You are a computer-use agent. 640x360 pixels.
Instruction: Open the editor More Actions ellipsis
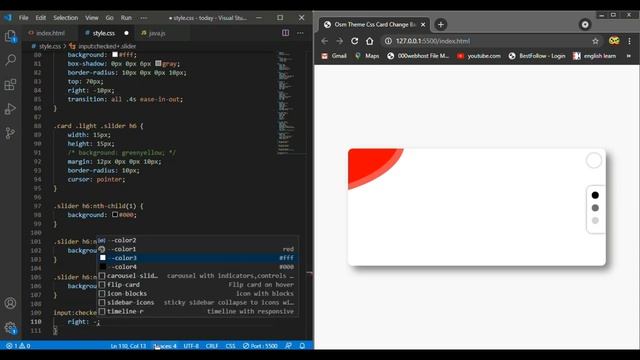300,33
